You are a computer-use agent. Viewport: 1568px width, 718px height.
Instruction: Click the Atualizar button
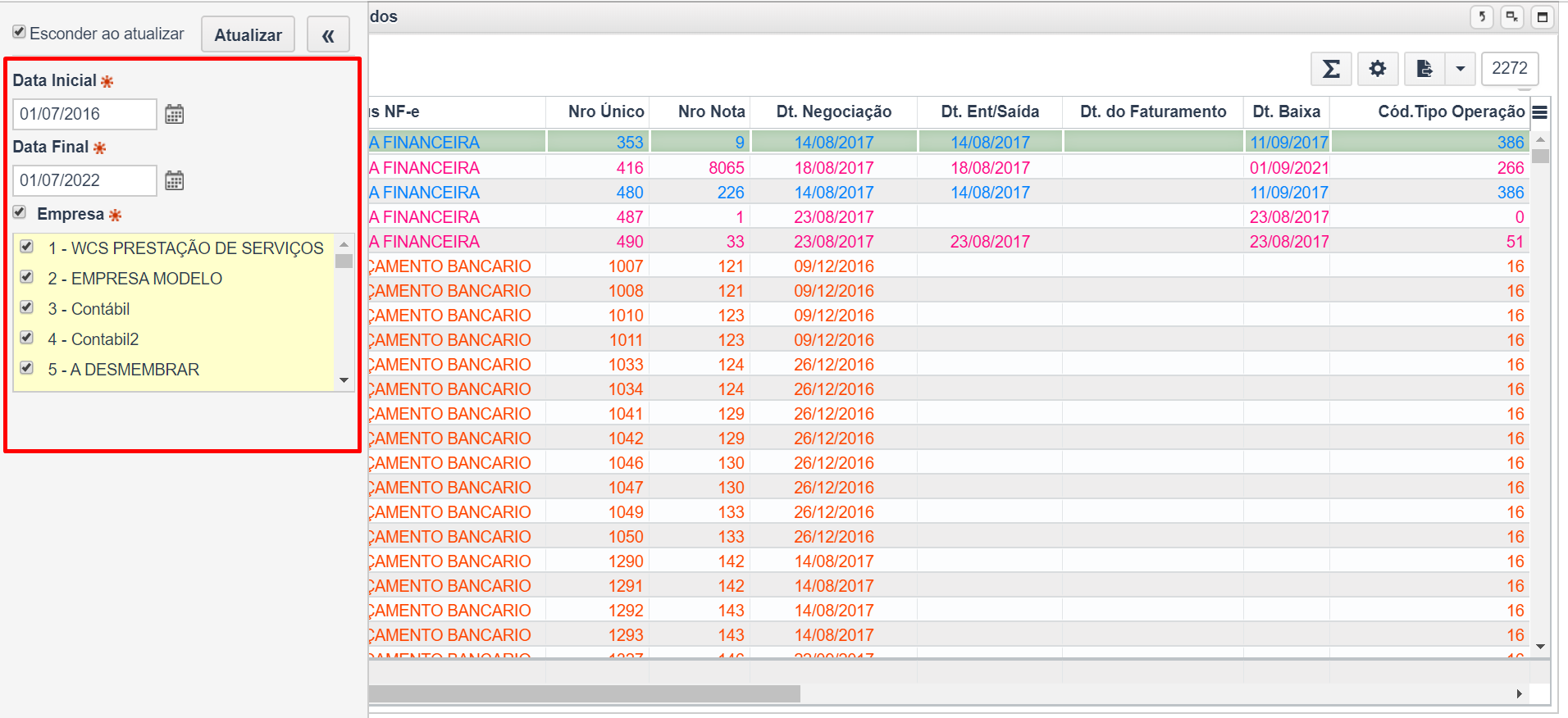point(248,35)
